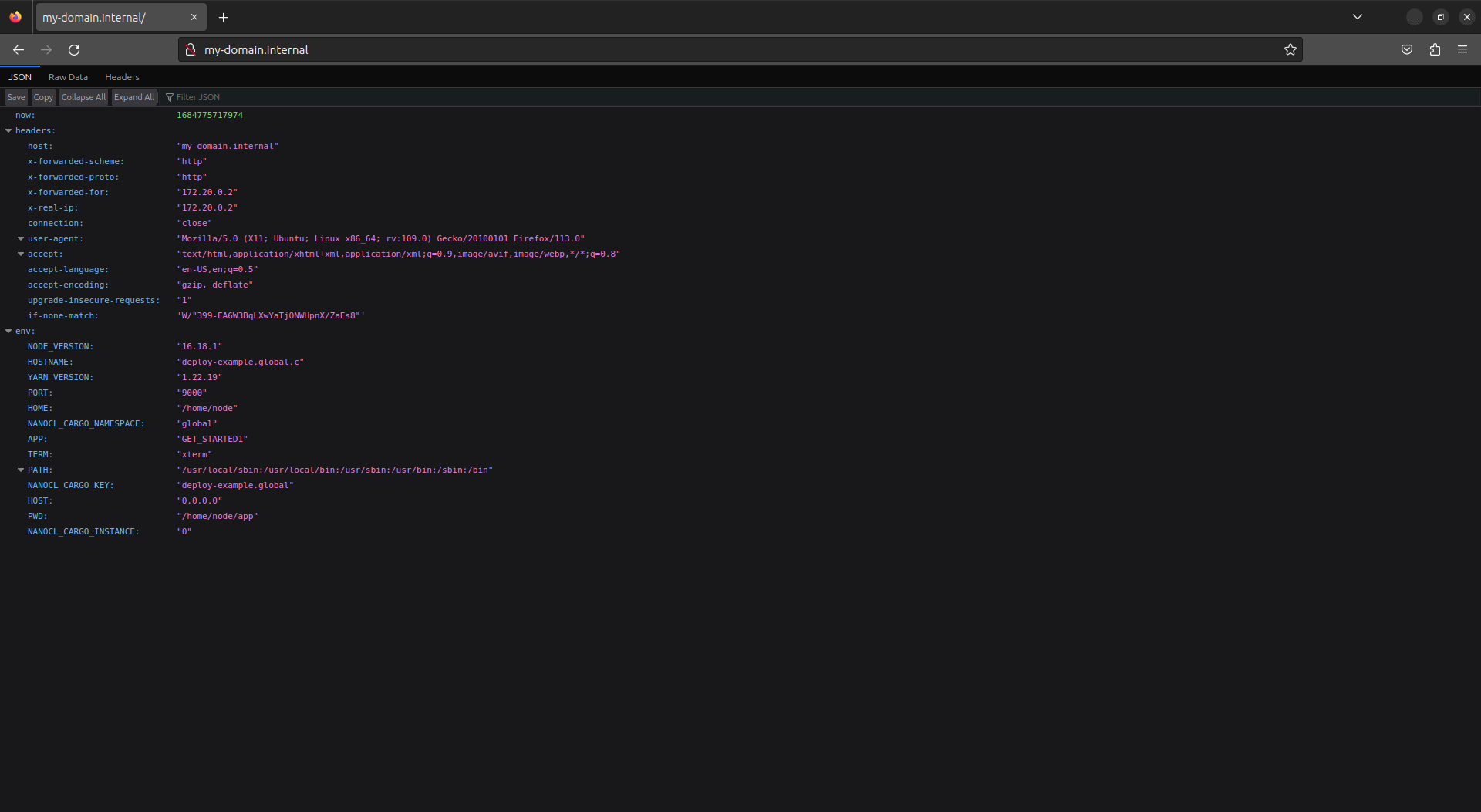Toggle the user-agent value expander
Viewport: 1481px width, 812px height.
21,239
